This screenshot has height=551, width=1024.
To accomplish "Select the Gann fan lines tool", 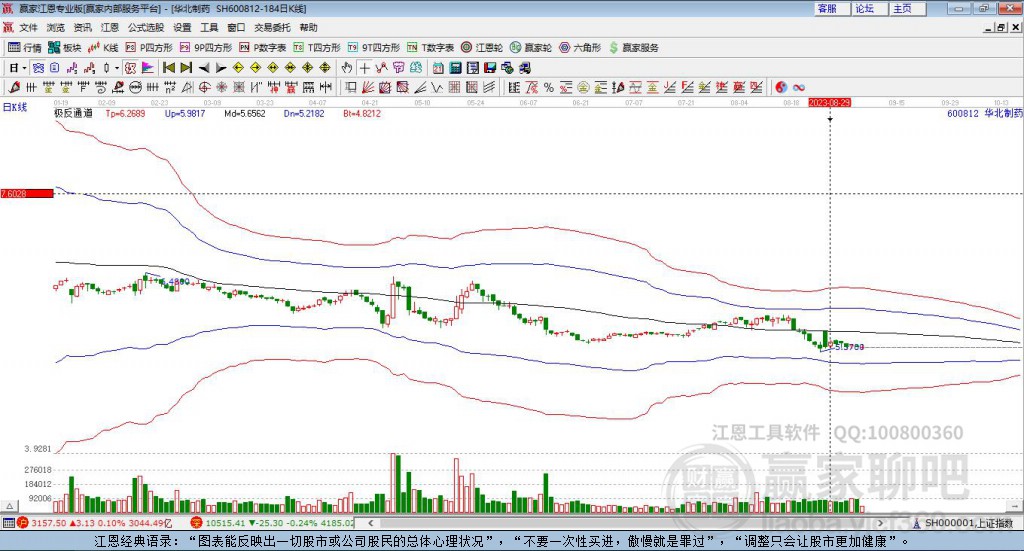I will coord(368,87).
